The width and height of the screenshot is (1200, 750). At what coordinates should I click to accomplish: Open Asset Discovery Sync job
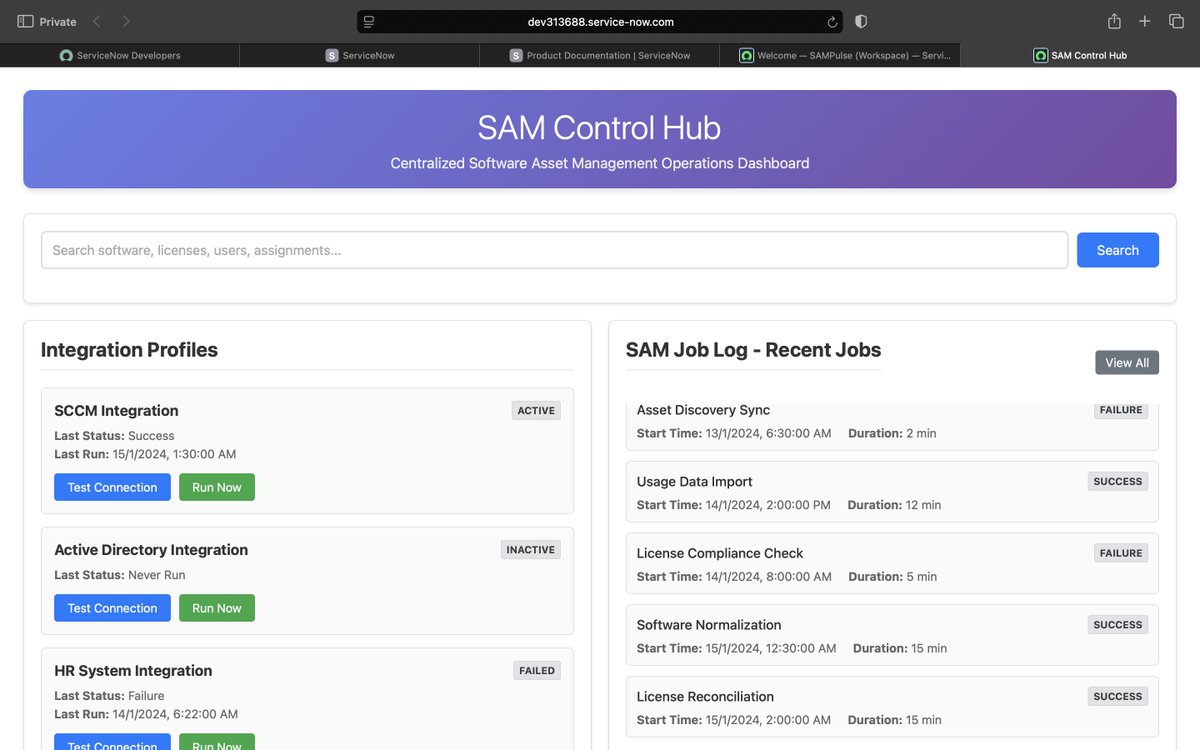(892, 426)
